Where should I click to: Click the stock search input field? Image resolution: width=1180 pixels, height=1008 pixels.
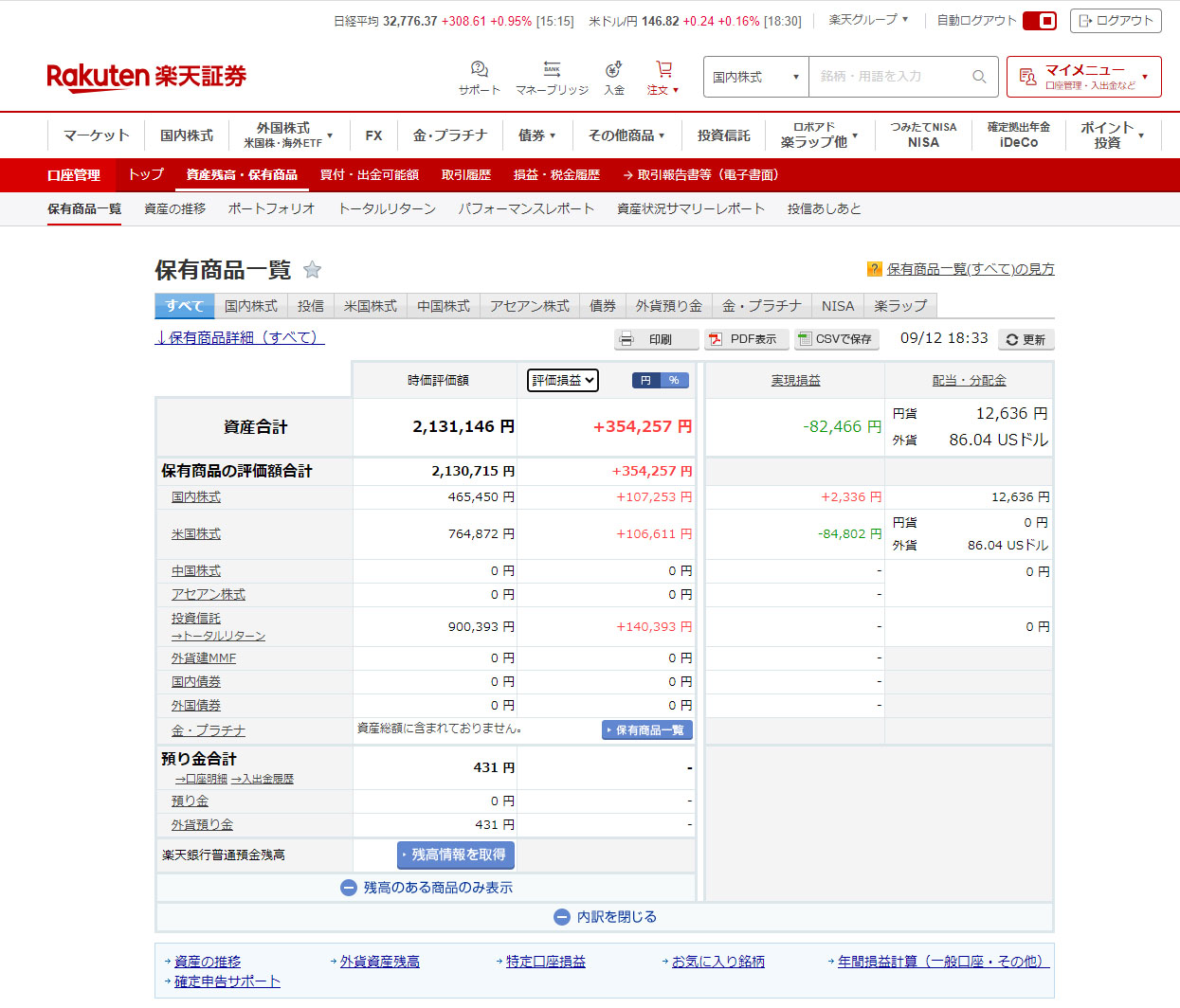[x=889, y=77]
